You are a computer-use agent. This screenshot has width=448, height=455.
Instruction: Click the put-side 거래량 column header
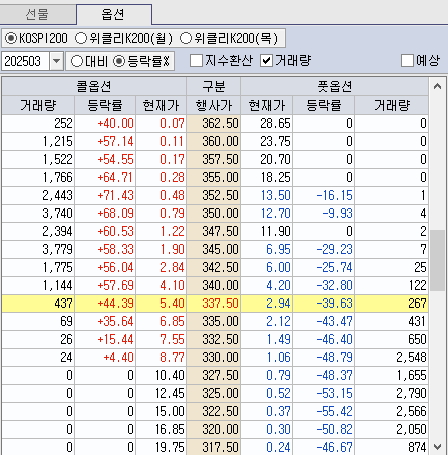pos(392,105)
